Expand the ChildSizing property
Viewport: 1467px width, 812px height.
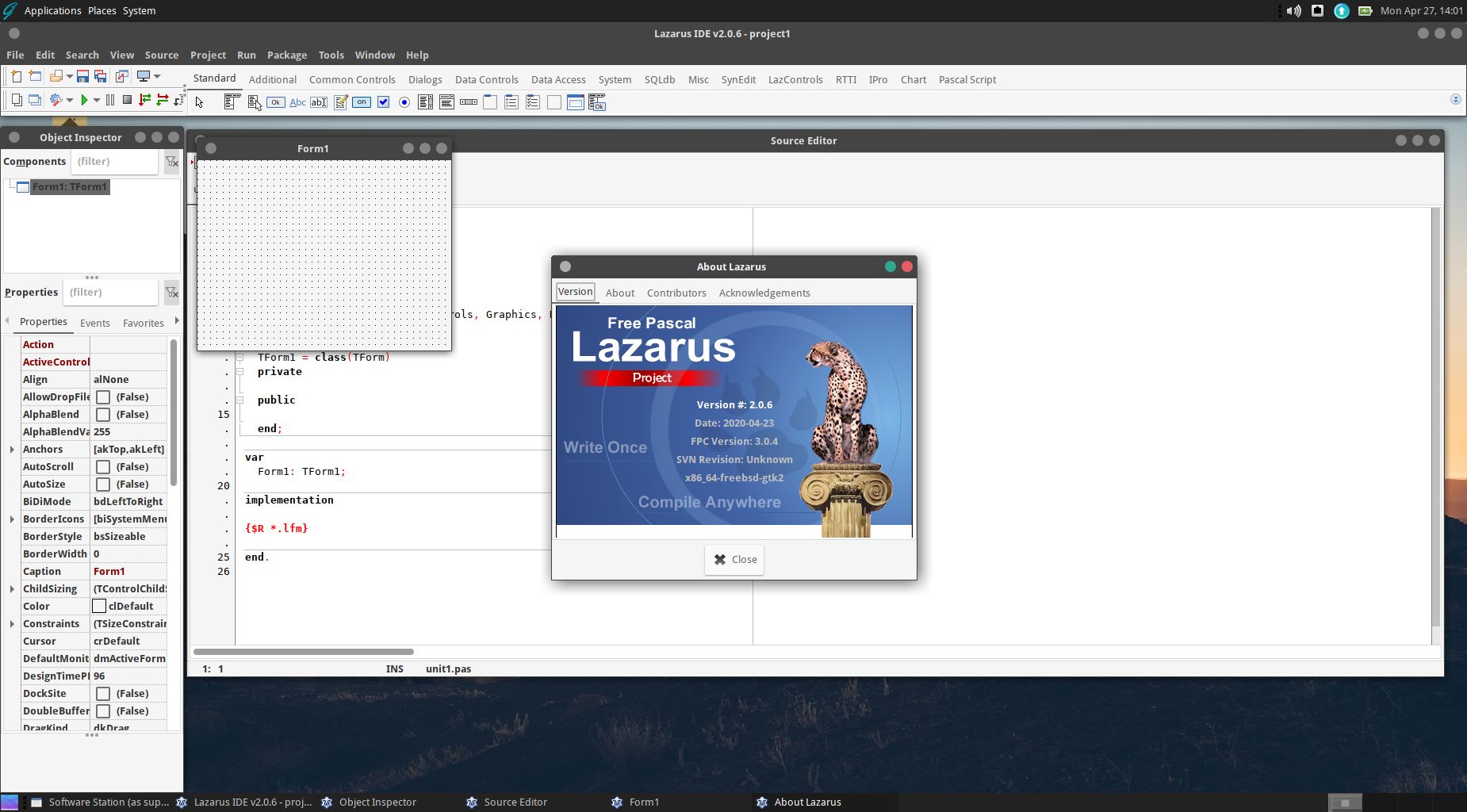[x=12, y=589]
